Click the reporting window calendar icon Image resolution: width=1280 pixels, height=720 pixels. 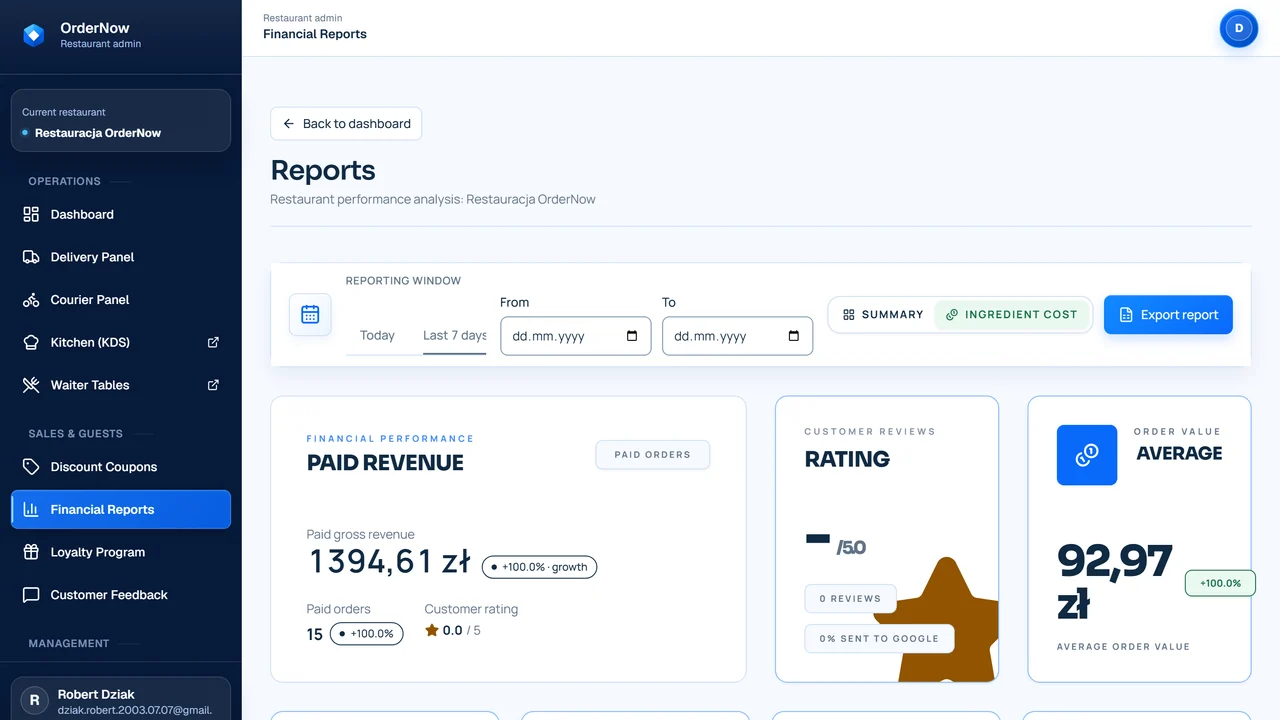pyautogui.click(x=310, y=314)
